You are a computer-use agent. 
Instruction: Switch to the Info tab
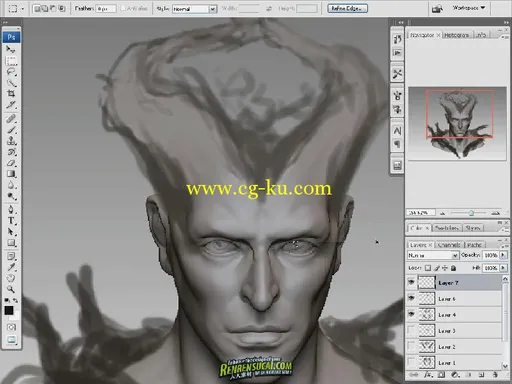(481, 35)
